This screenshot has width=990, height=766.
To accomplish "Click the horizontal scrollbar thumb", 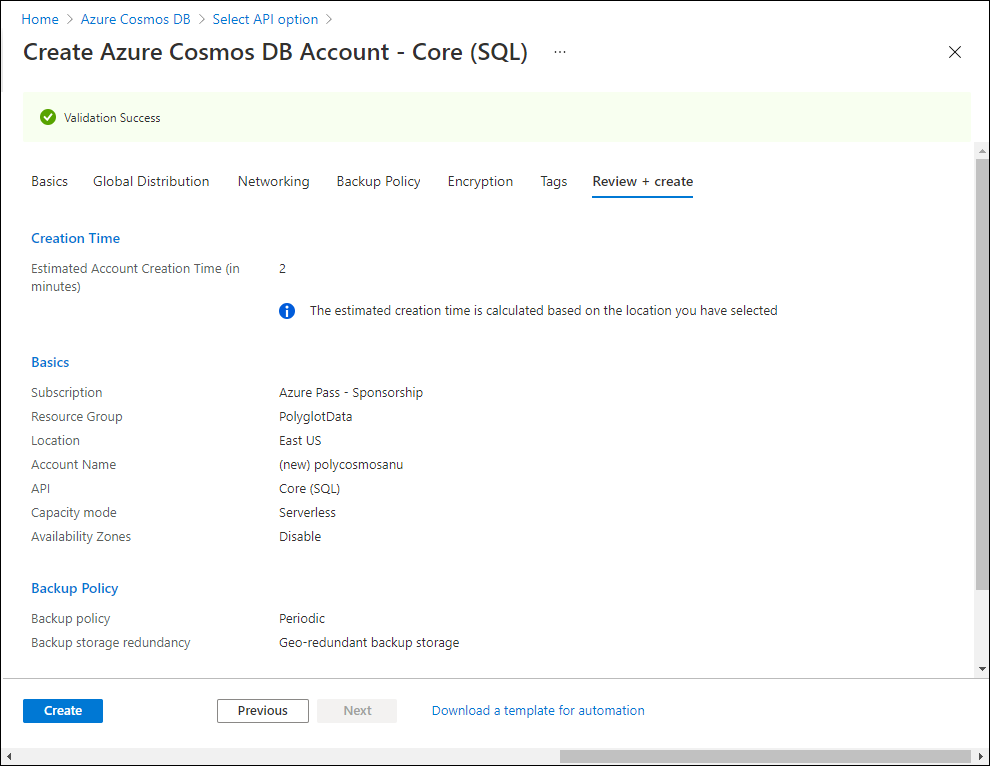I will tap(765, 756).
